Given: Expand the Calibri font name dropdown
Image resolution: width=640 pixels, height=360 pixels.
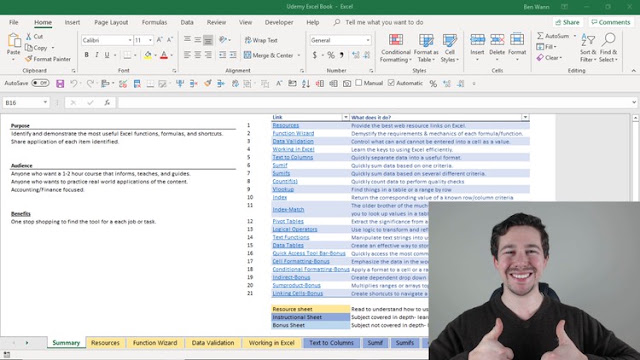Looking at the screenshot, I should (130, 40).
